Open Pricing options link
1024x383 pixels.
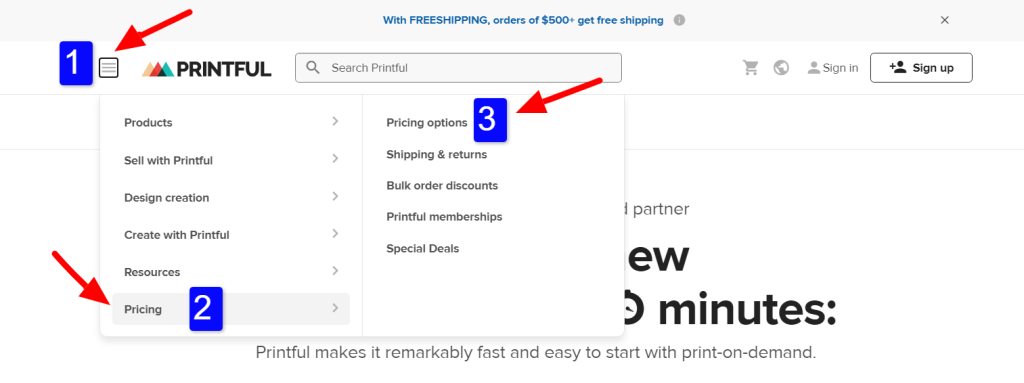coord(426,123)
